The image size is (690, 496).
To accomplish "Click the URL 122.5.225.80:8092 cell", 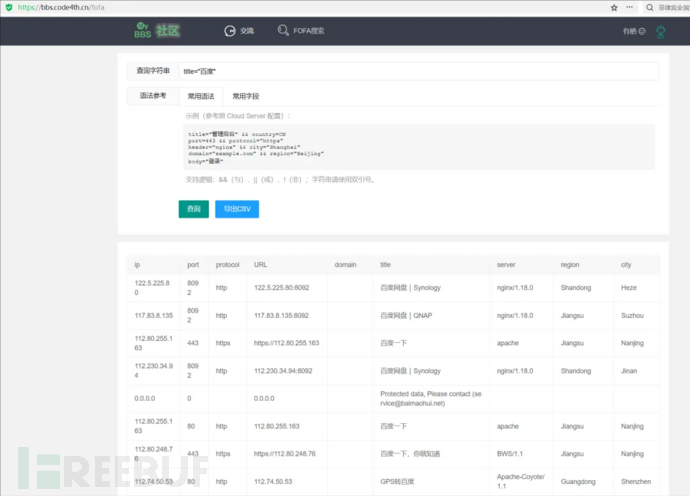I will (x=287, y=287).
